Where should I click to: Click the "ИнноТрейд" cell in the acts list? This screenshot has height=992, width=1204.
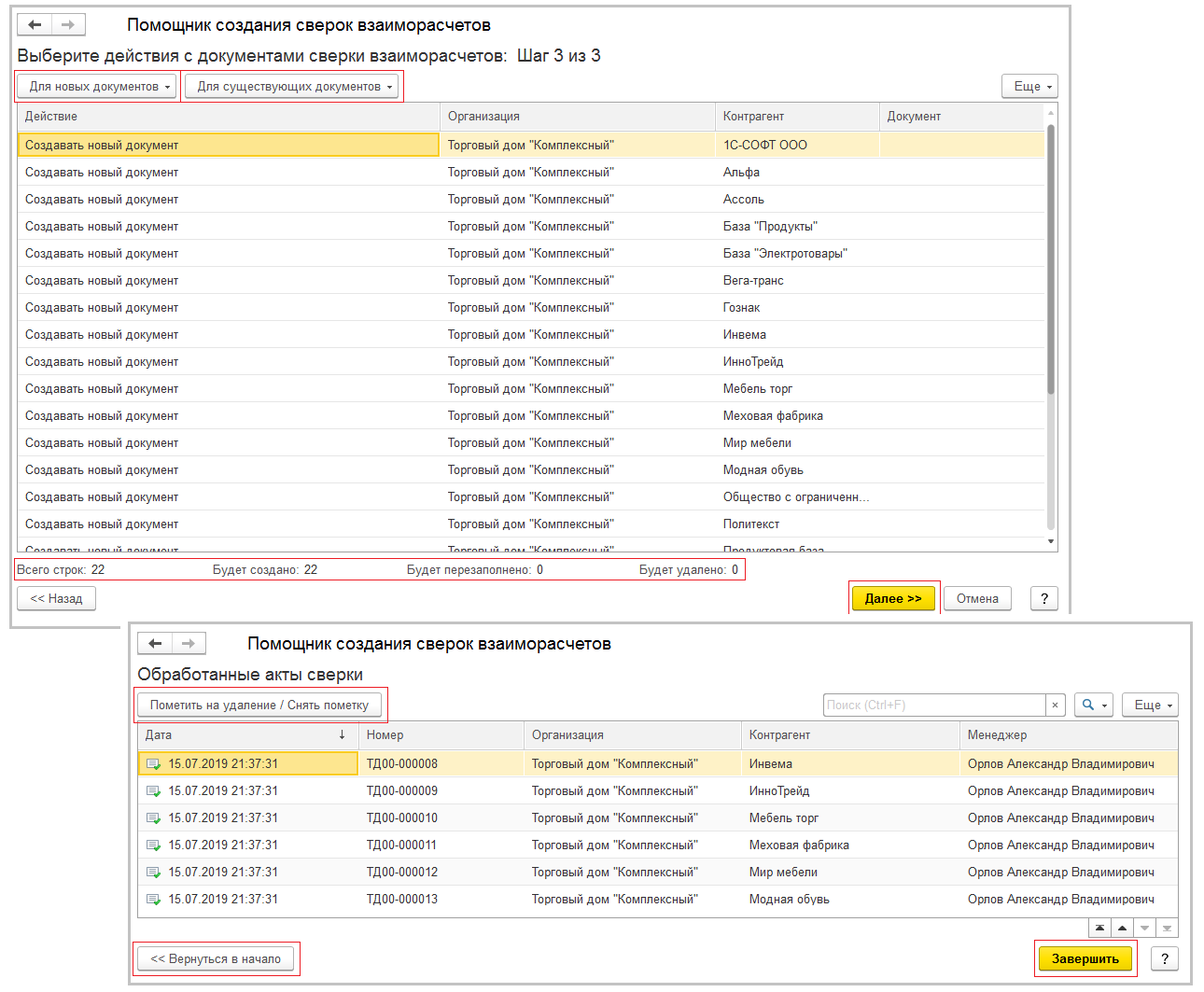[850, 791]
